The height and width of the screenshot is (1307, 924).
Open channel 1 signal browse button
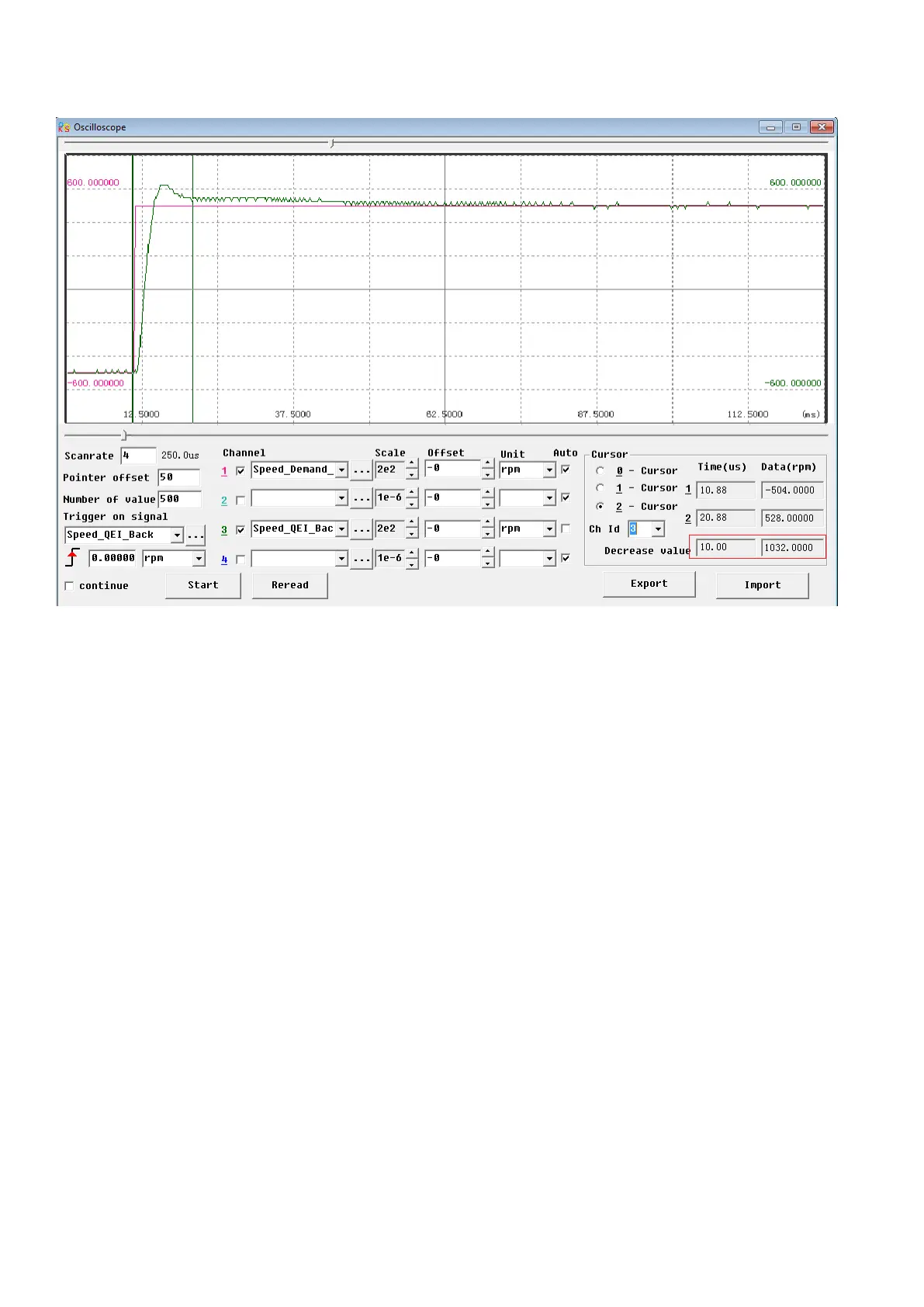362,470
